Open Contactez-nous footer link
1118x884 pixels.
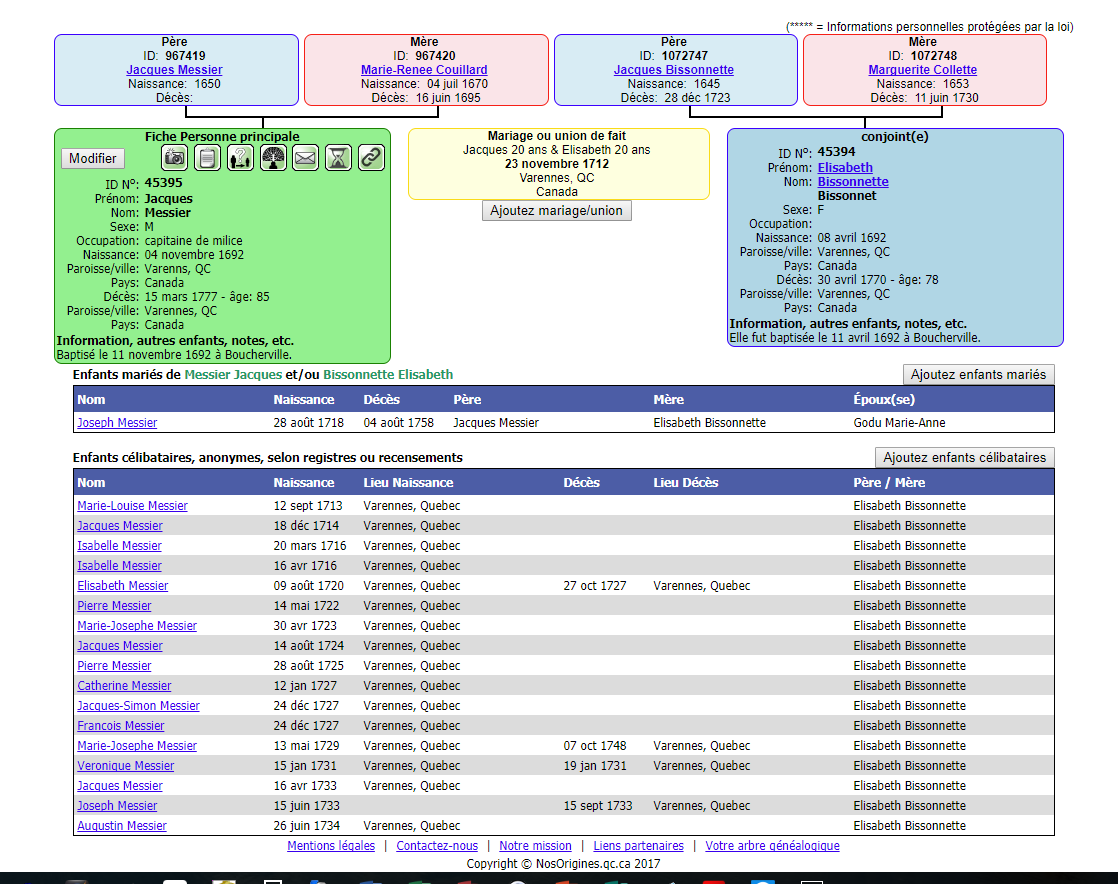click(x=437, y=846)
